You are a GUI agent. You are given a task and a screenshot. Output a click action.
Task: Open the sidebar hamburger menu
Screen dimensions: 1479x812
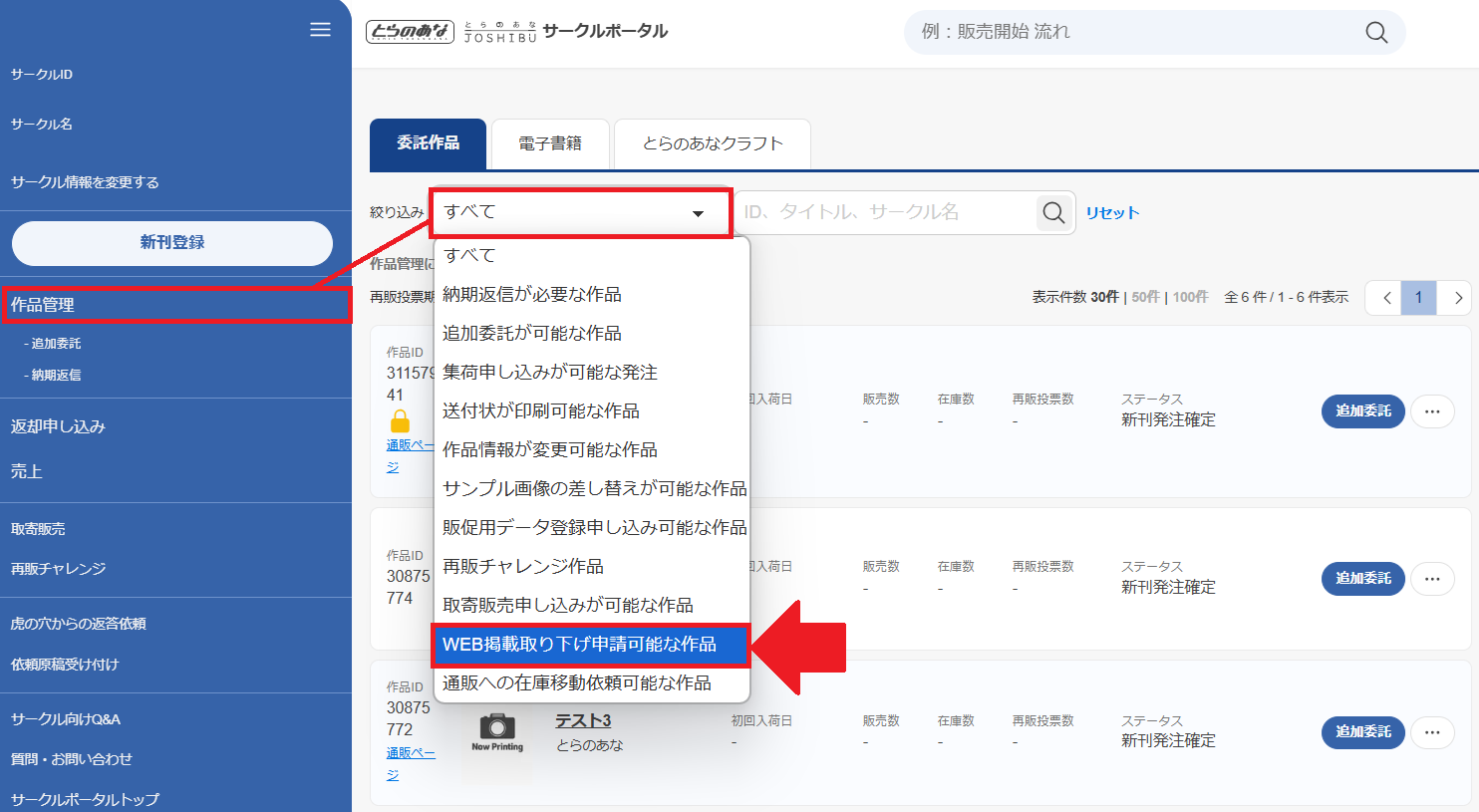pos(320,29)
